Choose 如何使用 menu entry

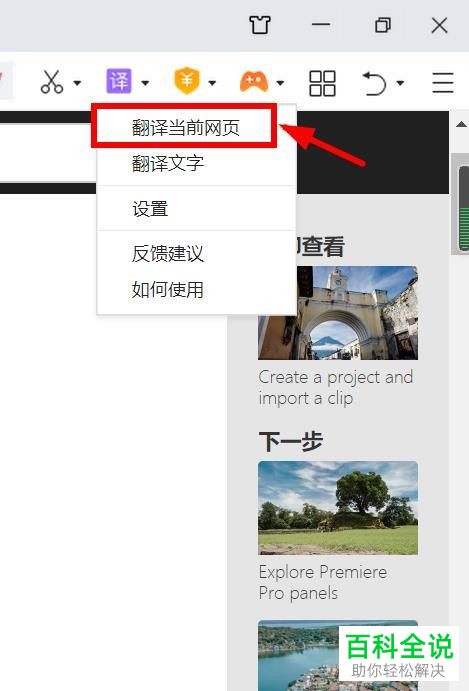[197, 290]
